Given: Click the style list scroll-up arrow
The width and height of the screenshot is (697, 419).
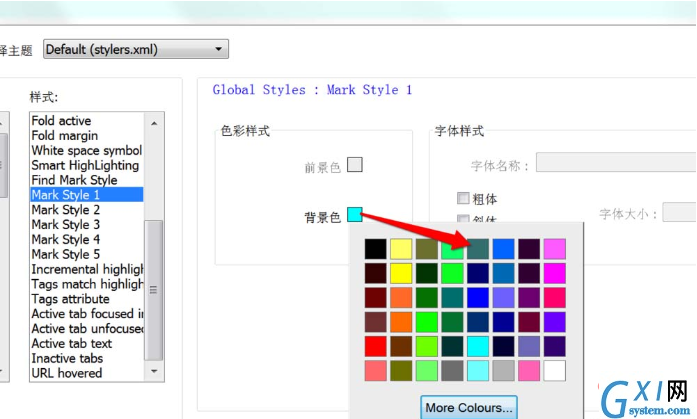Looking at the screenshot, I should point(154,124).
